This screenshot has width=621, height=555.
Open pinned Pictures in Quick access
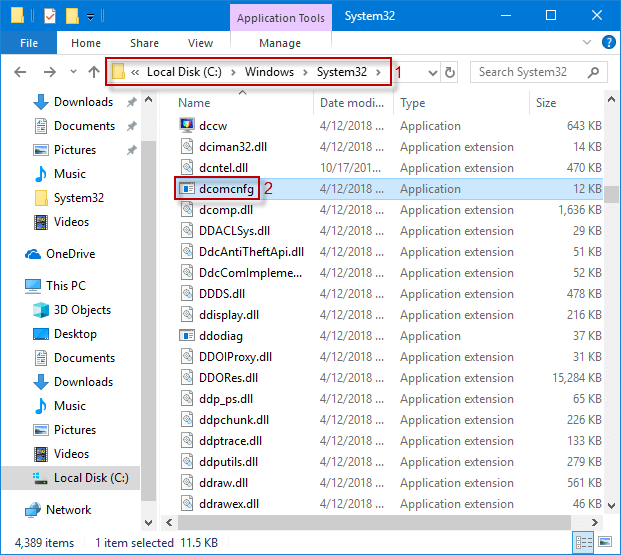pos(75,150)
